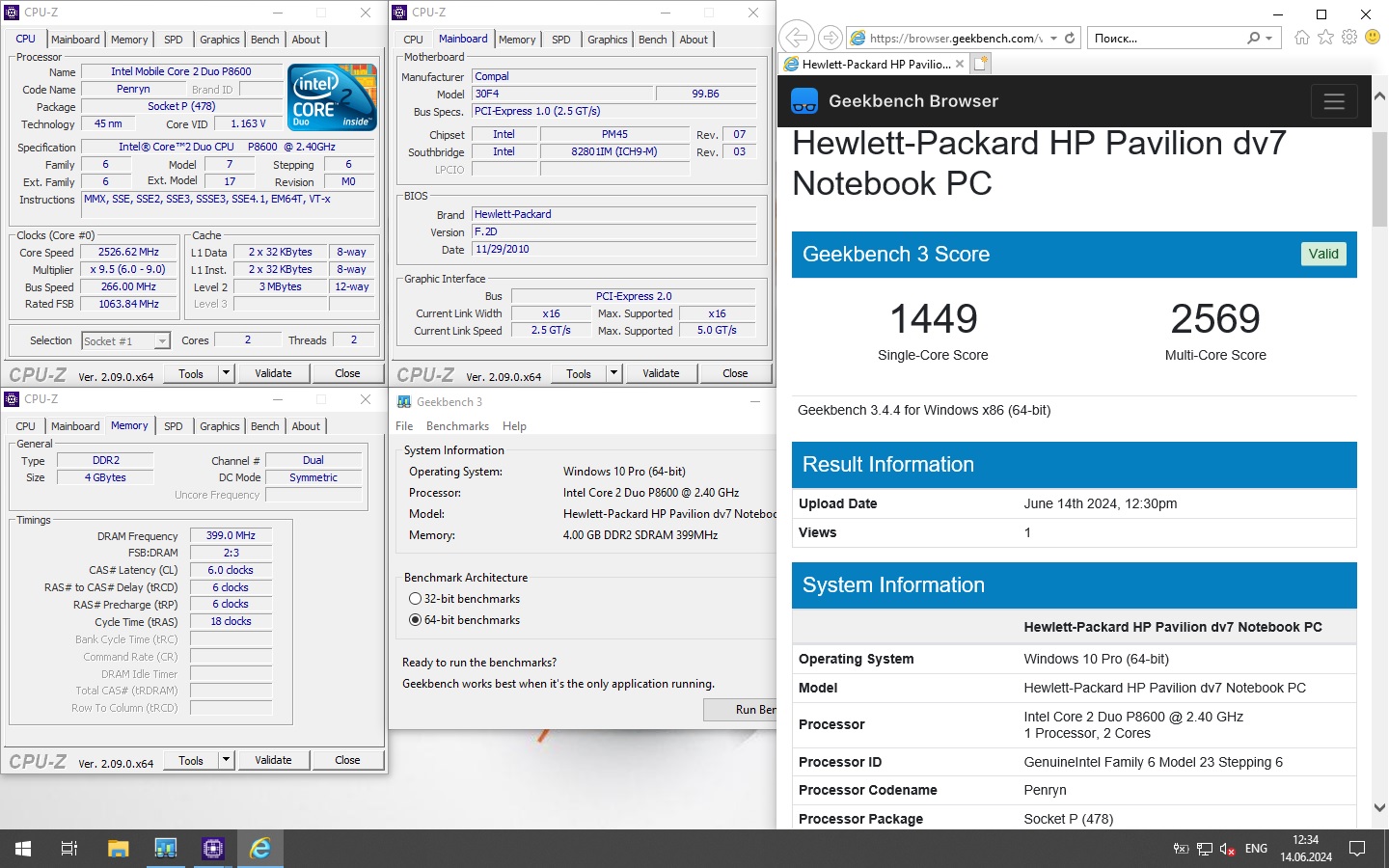Open a new browser tab
This screenshot has width=1389, height=868.
click(x=981, y=64)
